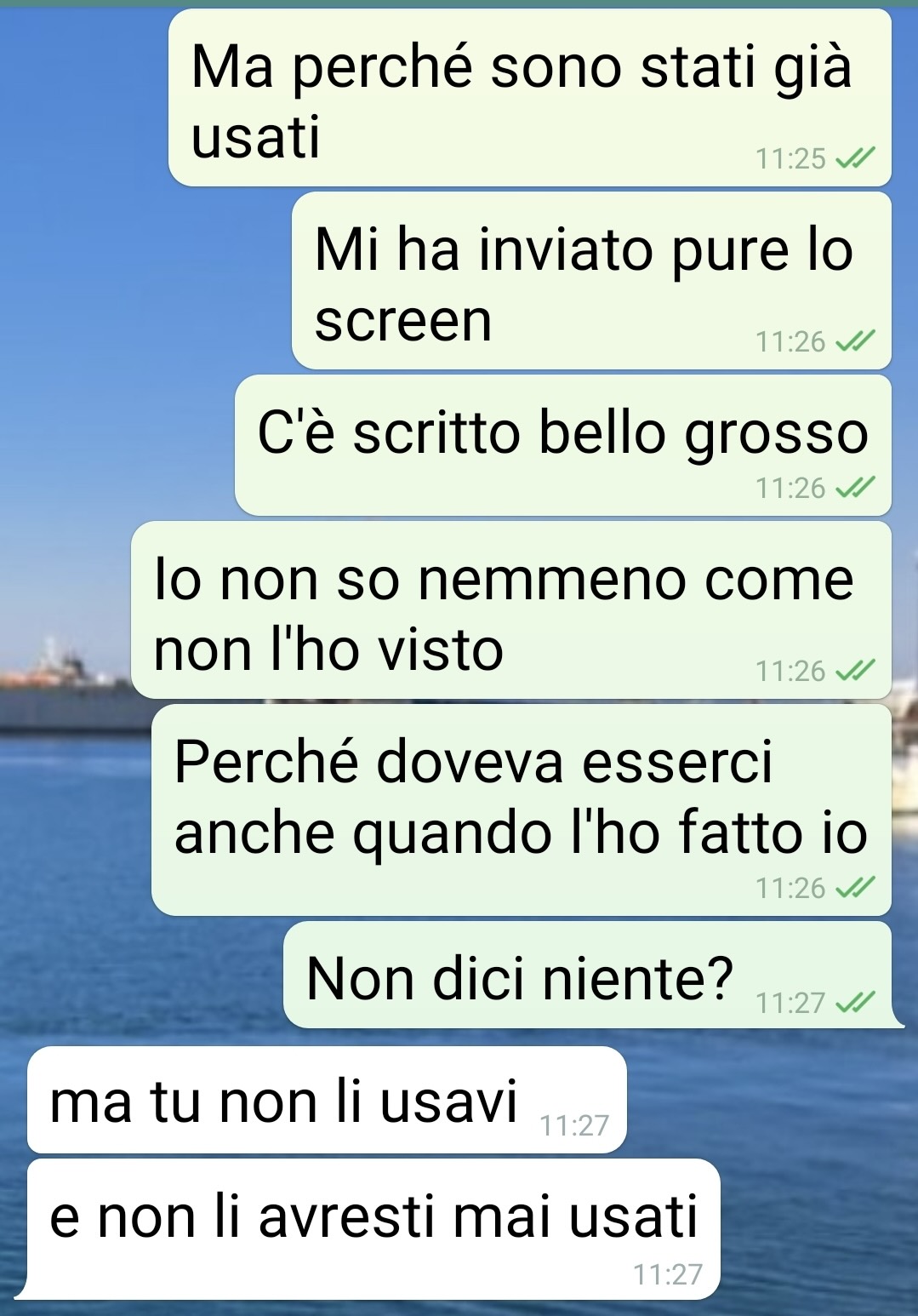Select the 'Io non so nemmeno come' message

[510, 610]
